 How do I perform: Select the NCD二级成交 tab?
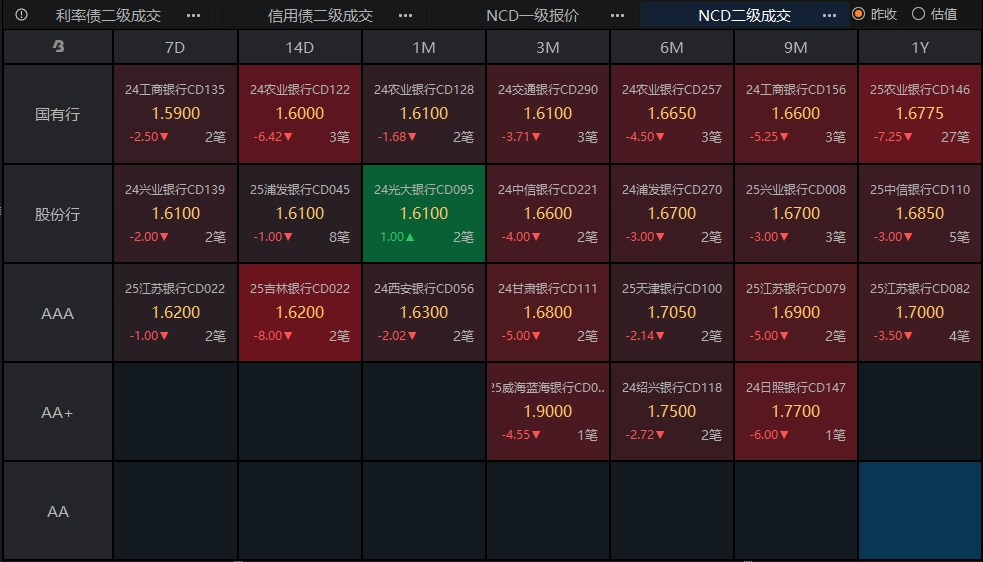tap(745, 15)
